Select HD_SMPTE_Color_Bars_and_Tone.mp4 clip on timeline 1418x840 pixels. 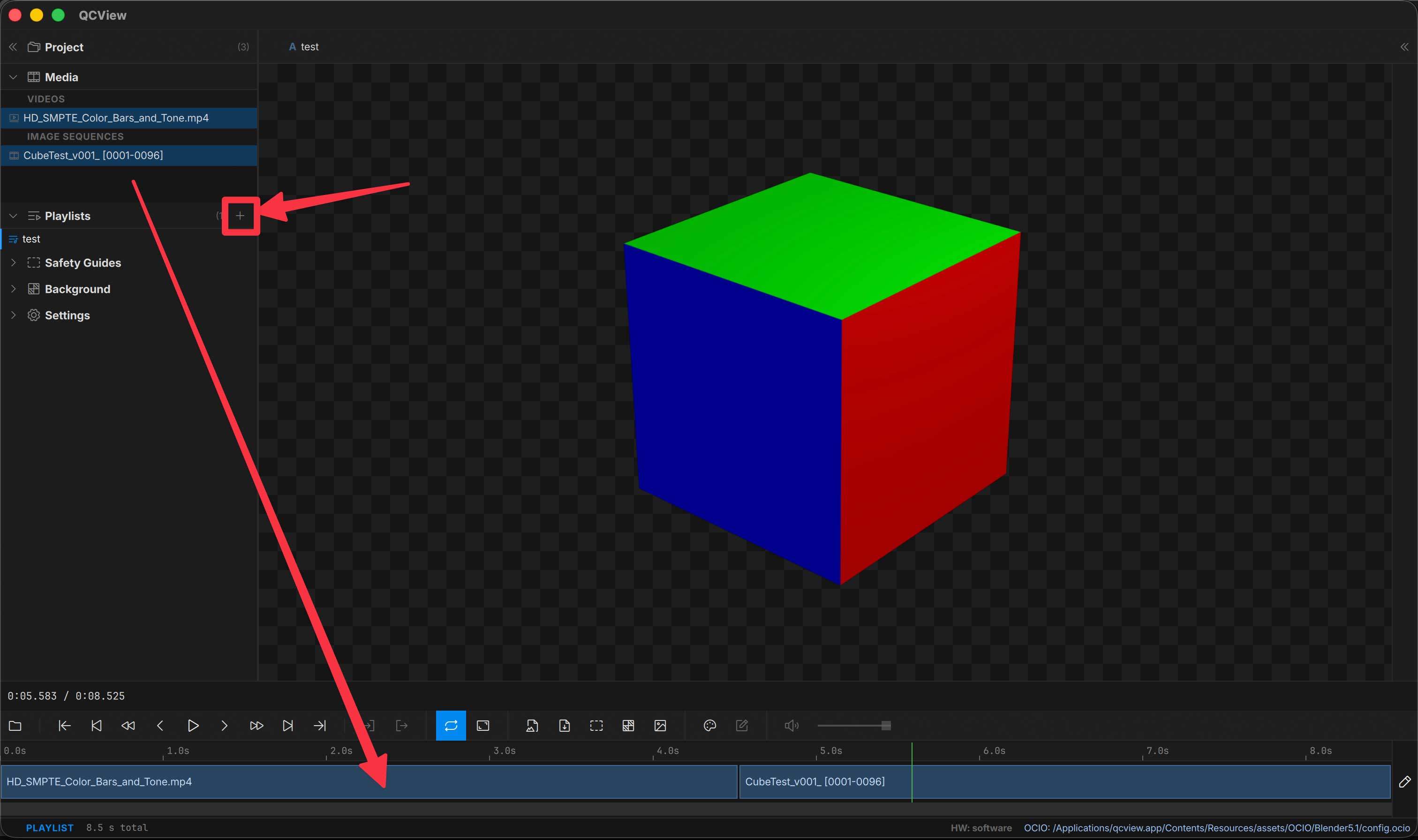369,782
